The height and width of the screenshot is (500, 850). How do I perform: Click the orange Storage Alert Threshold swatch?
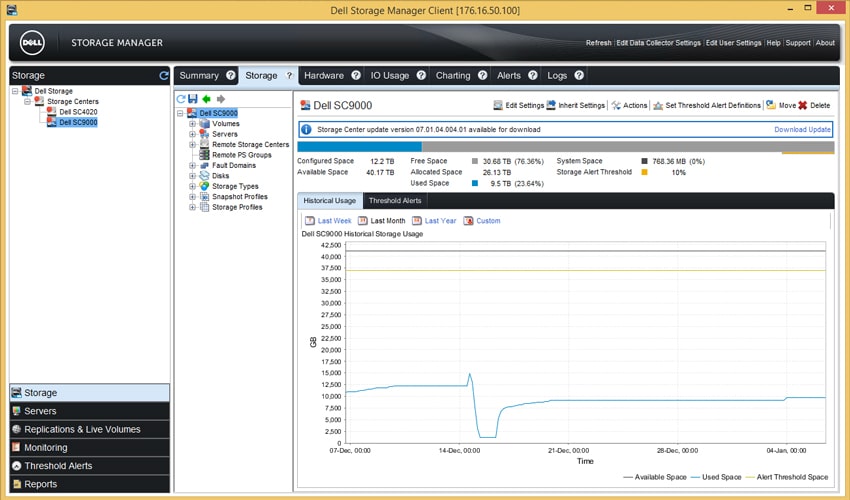[645, 172]
